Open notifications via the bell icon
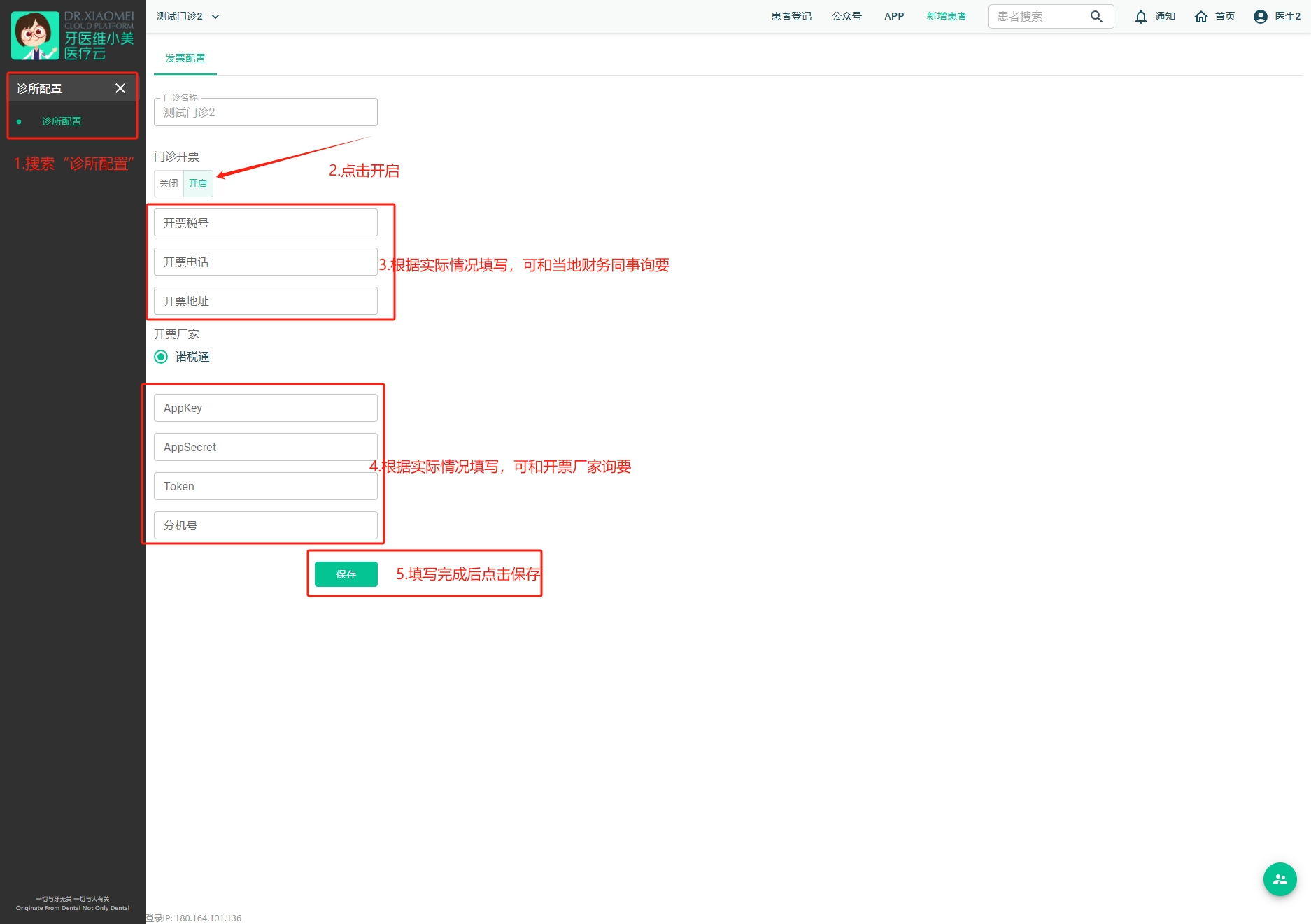Viewport: 1311px width, 924px height. 1141,17
